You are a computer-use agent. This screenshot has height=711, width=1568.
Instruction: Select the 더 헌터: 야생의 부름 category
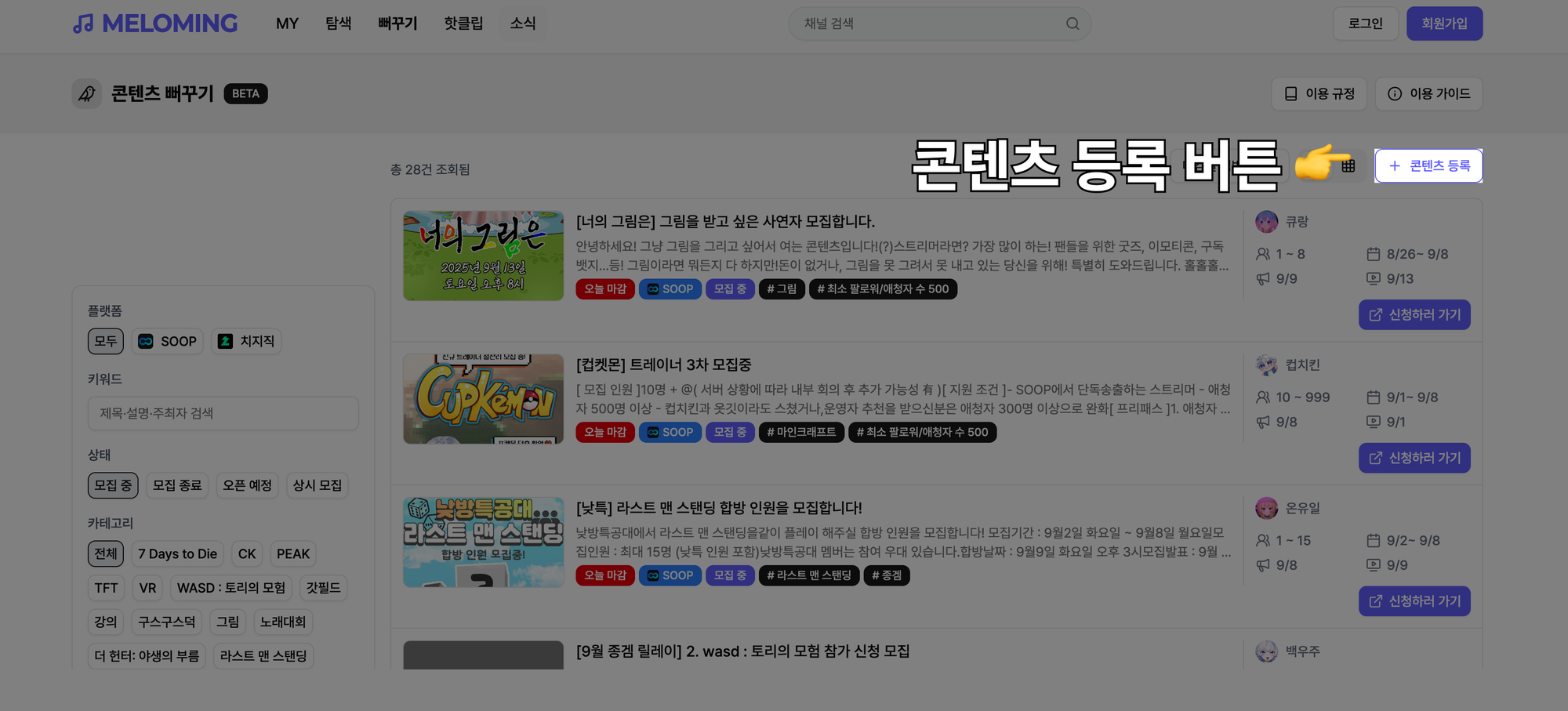coord(147,656)
